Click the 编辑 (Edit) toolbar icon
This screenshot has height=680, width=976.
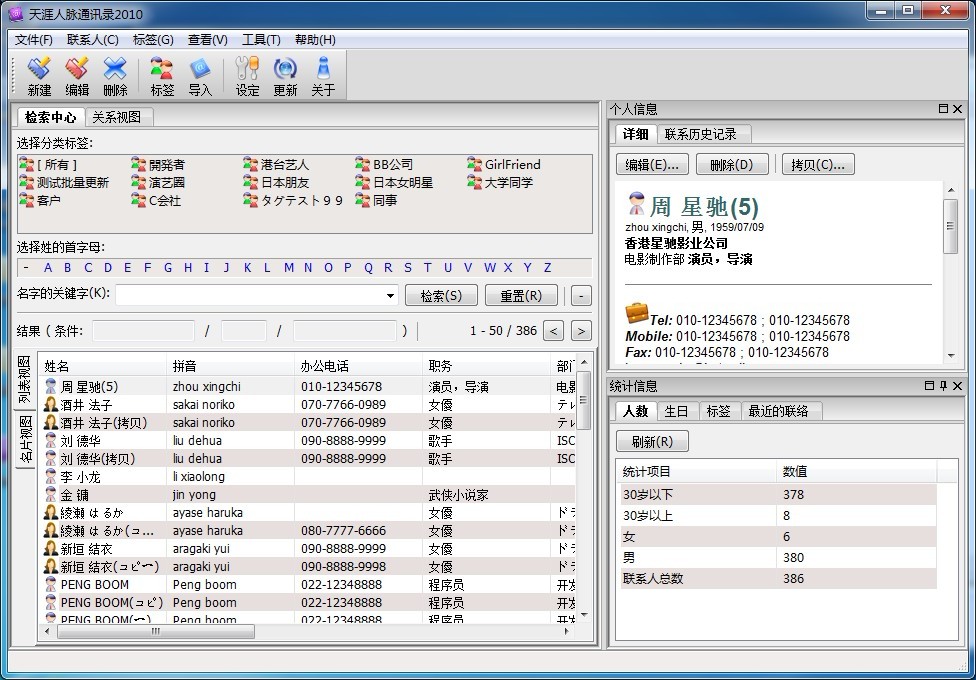77,76
